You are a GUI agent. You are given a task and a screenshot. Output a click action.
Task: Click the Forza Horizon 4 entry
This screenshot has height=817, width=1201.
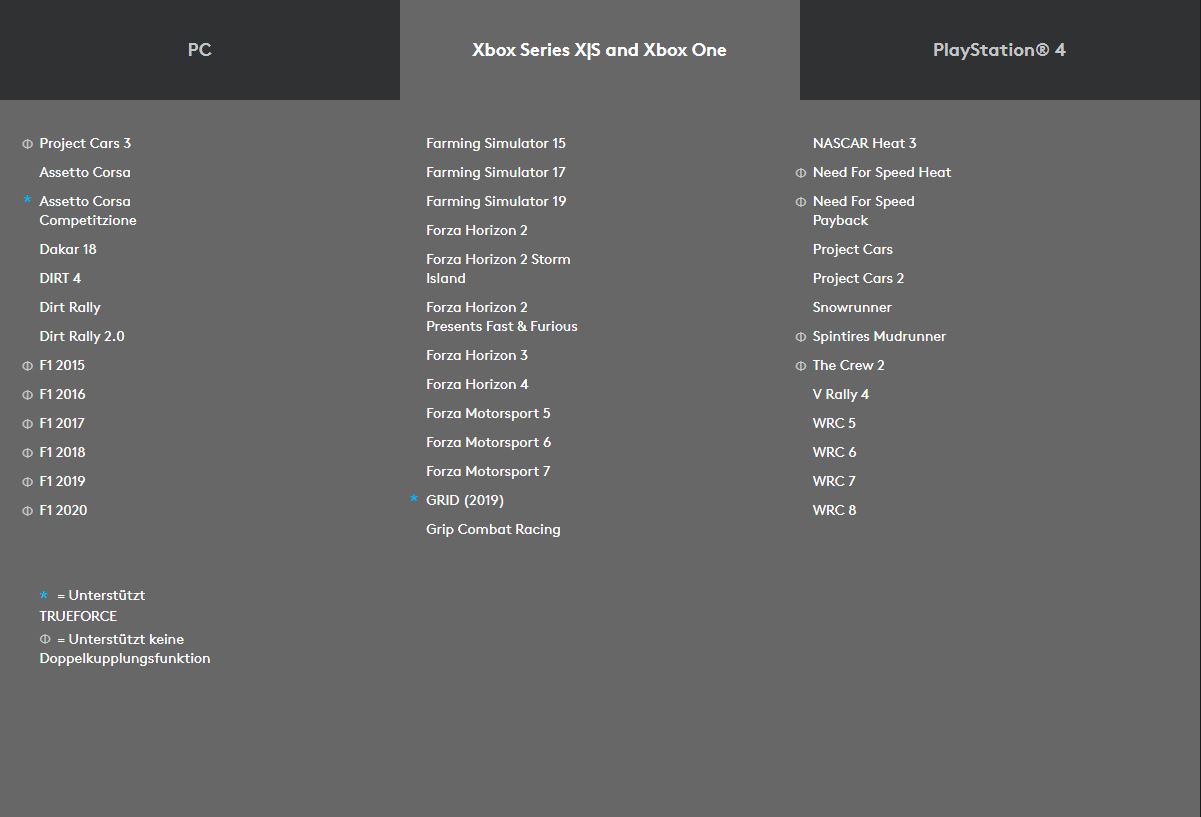click(477, 384)
